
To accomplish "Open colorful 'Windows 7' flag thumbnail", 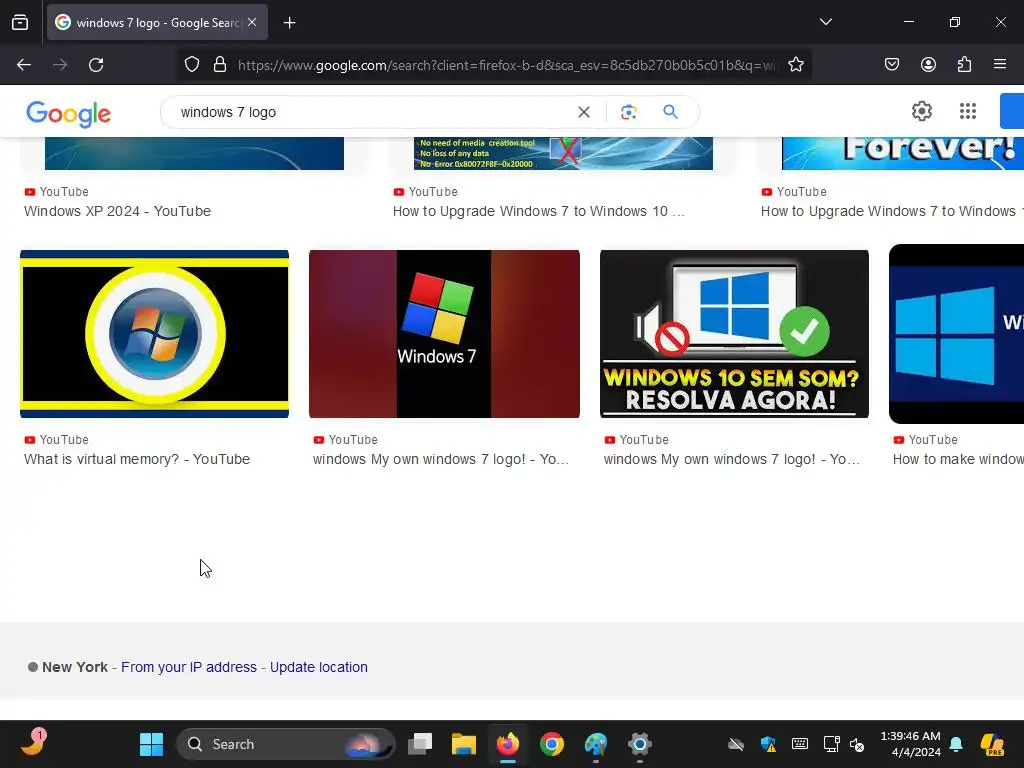I will click(444, 334).
